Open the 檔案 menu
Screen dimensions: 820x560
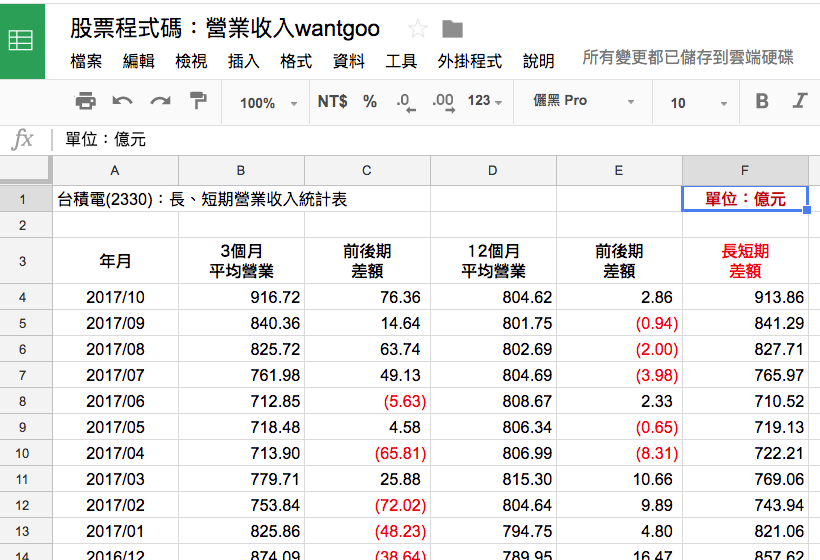pos(86,61)
